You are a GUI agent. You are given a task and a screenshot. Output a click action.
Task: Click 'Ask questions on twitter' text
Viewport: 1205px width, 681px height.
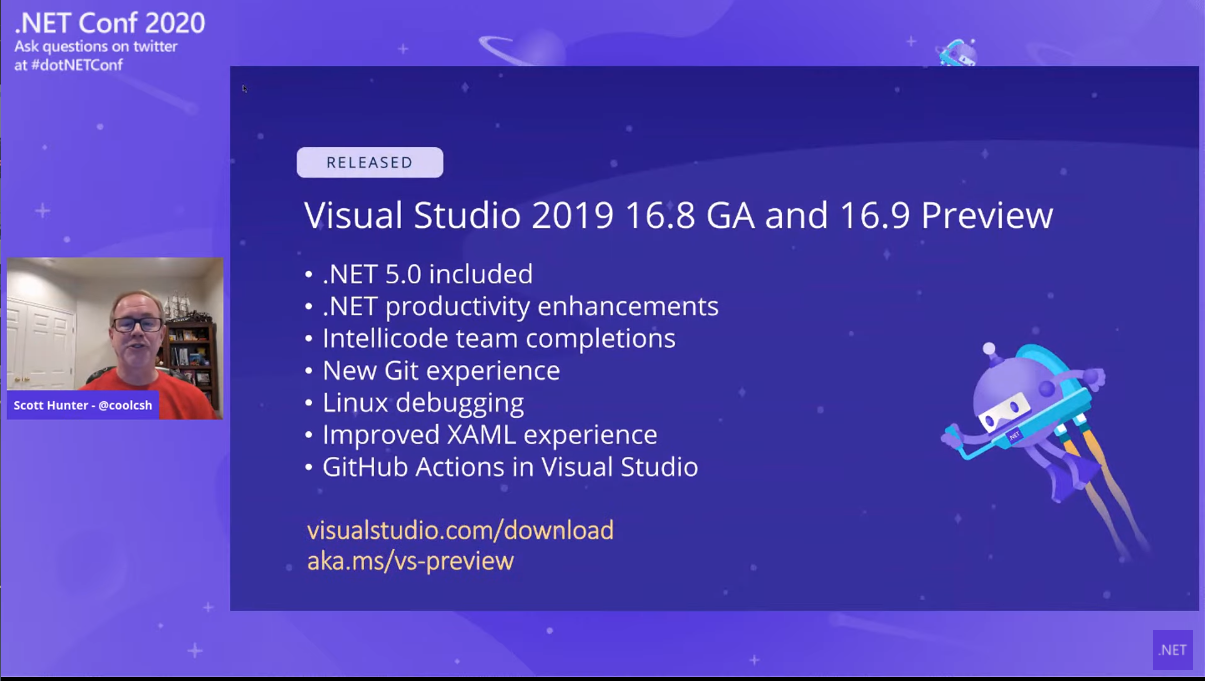(x=96, y=47)
